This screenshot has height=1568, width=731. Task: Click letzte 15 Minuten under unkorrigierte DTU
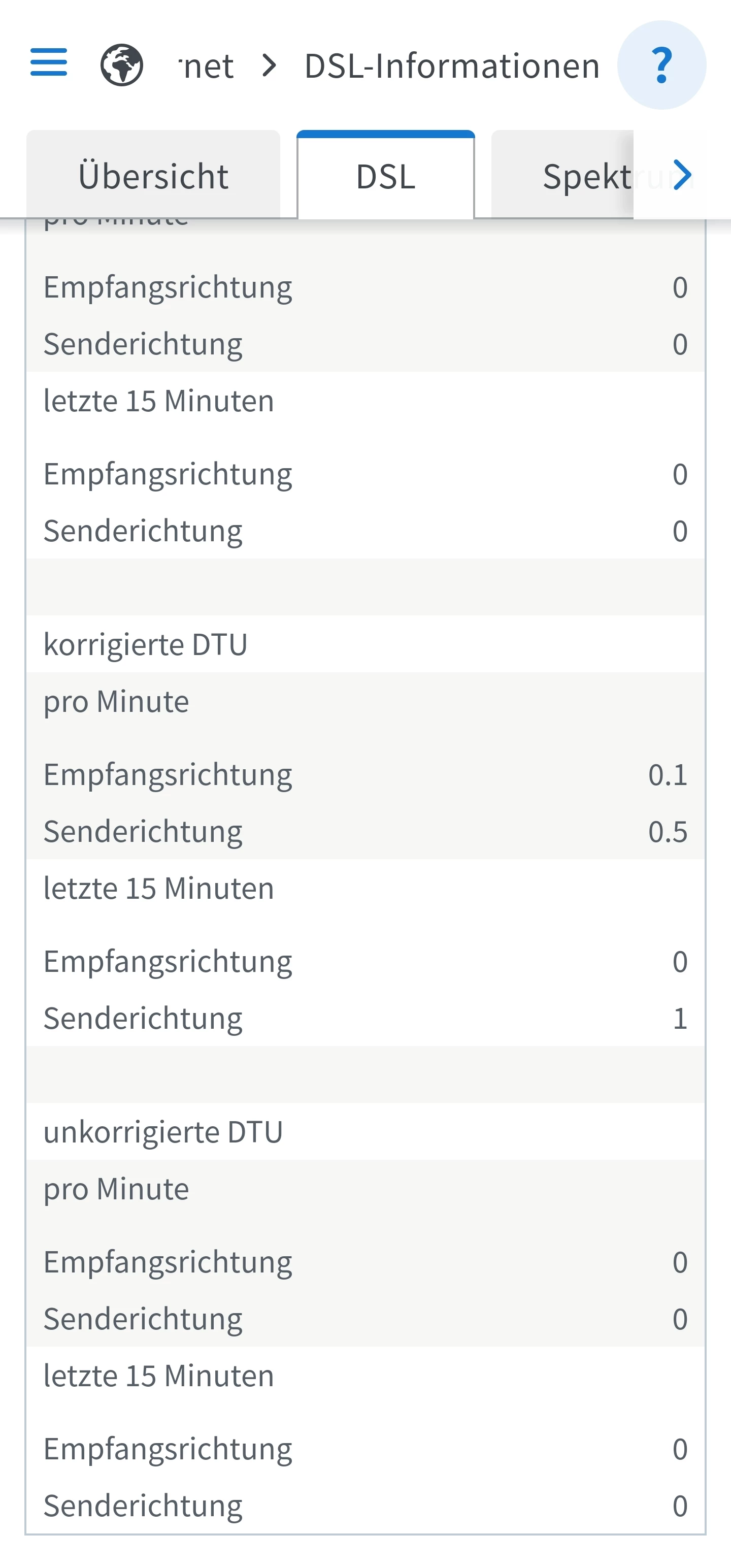click(x=159, y=1376)
